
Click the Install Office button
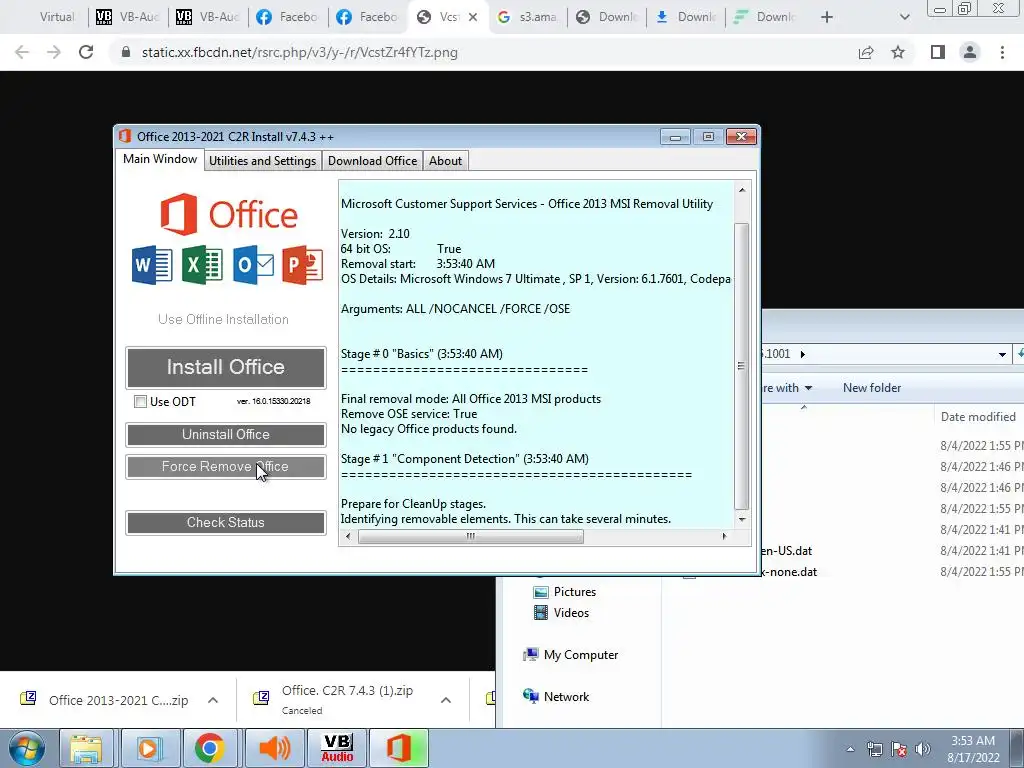tap(225, 367)
